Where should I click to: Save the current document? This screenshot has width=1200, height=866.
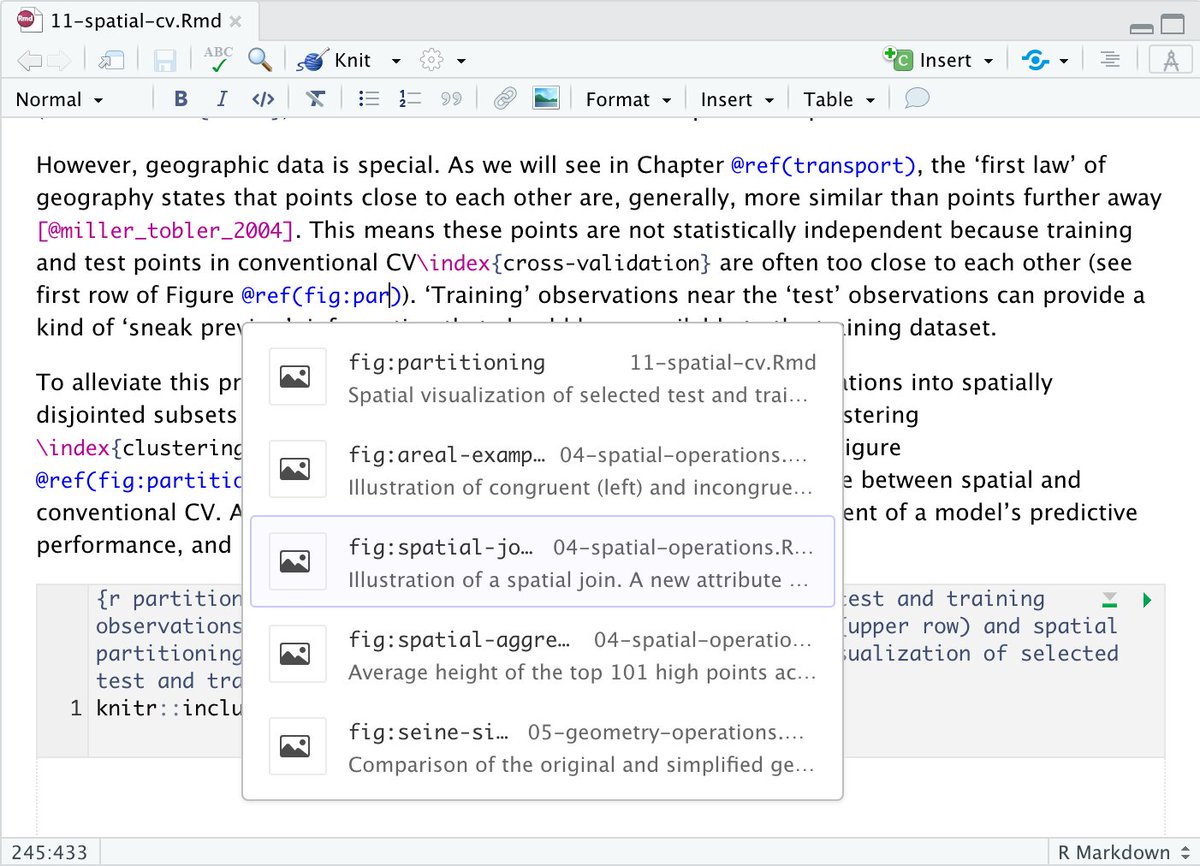tap(165, 60)
